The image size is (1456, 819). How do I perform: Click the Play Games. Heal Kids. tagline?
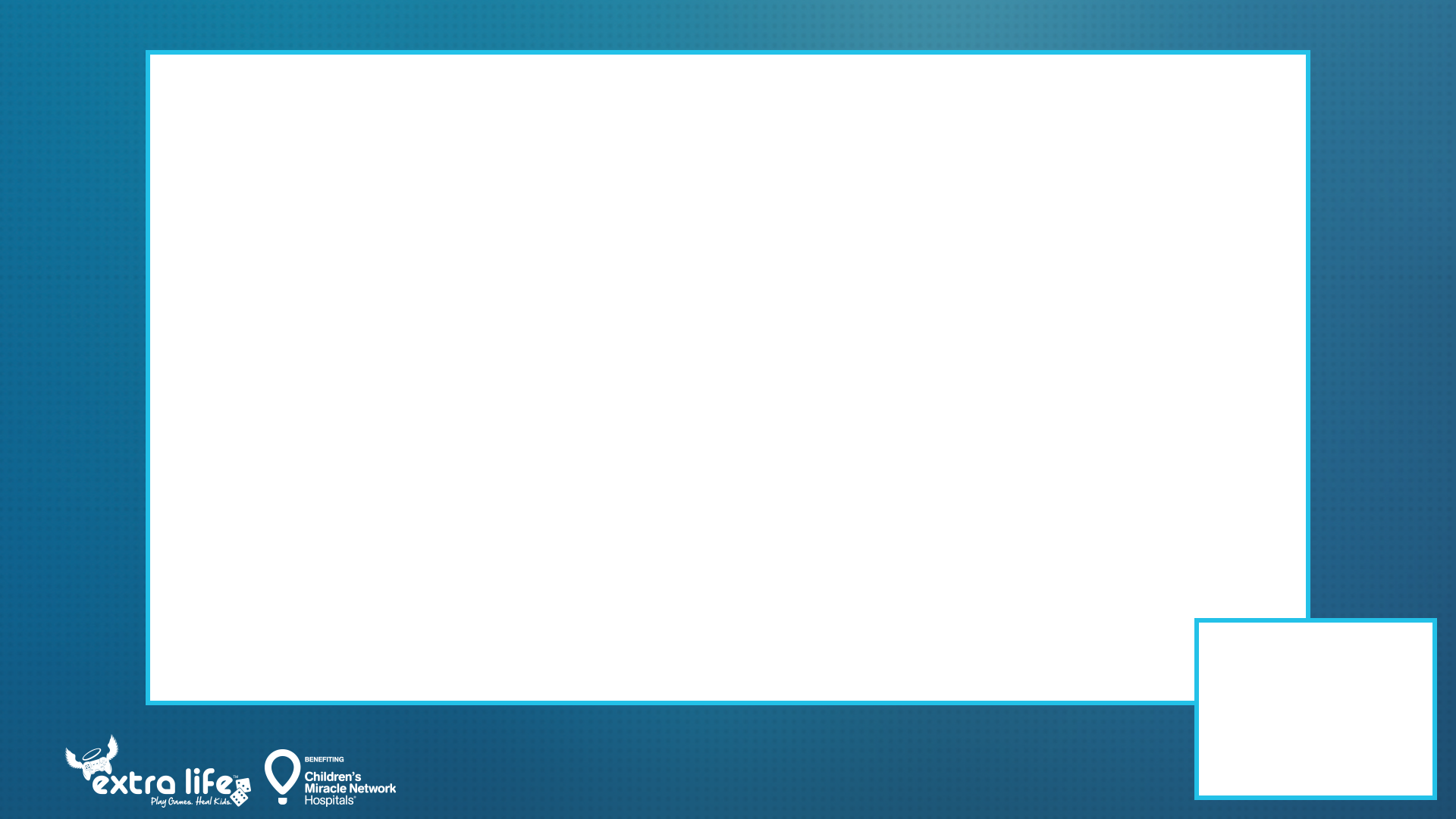(x=191, y=800)
